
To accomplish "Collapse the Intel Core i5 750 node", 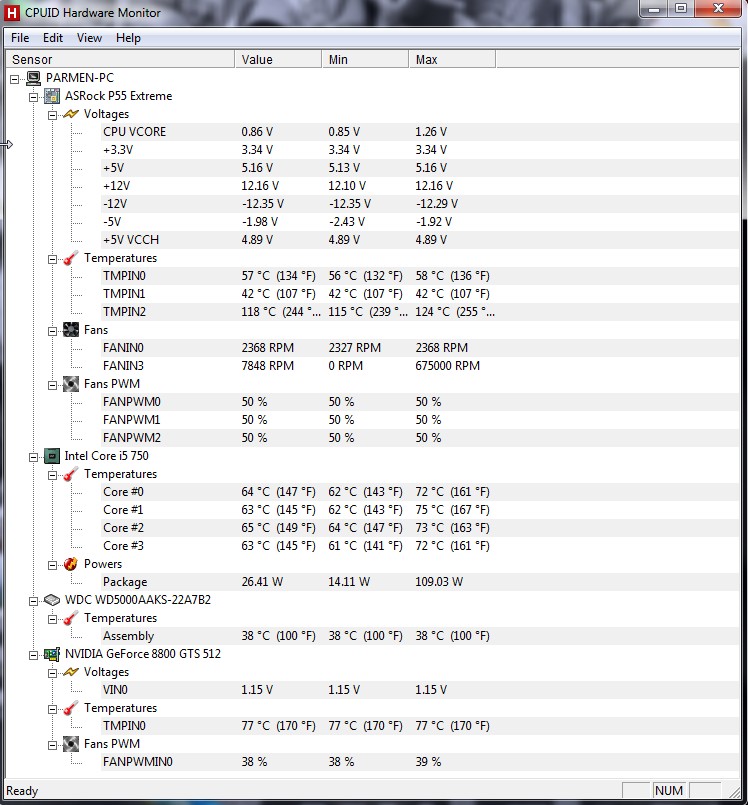I will click(x=33, y=457).
